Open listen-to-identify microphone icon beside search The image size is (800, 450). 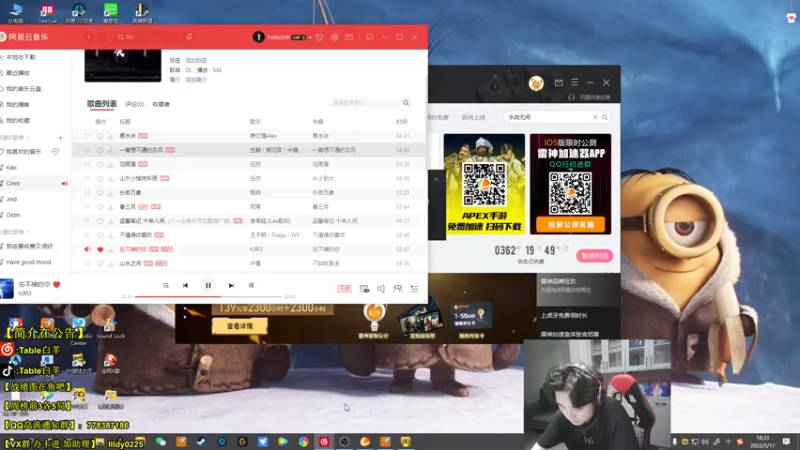pyautogui.click(x=189, y=37)
